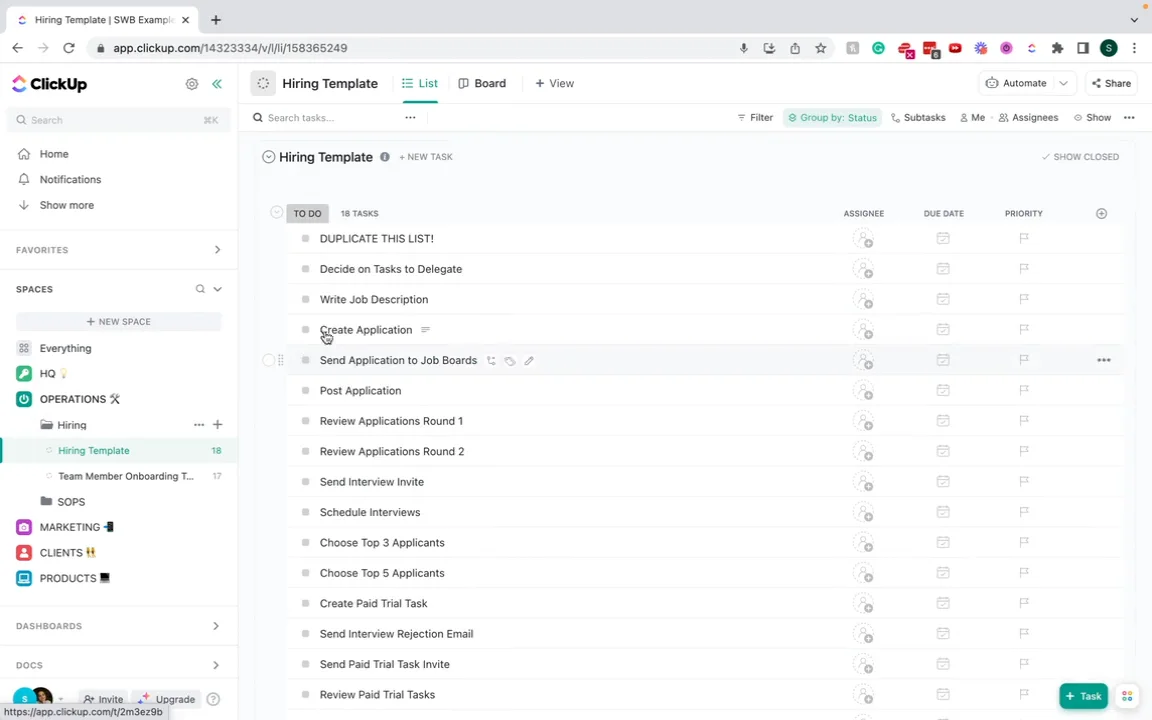Collapse the Spaces section chevron
1152x720 pixels.
[x=217, y=289]
